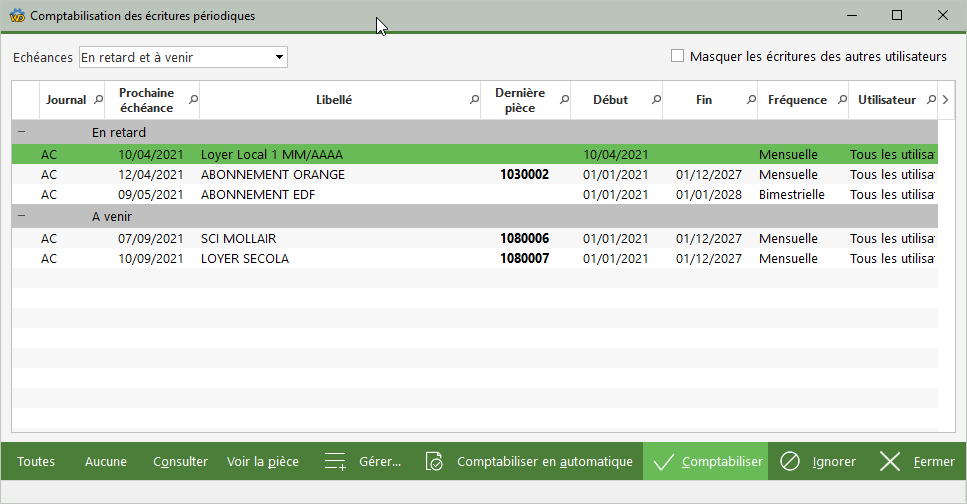Click the search icon in Fin column header
The height and width of the screenshot is (504, 967).
pyautogui.click(x=750, y=100)
